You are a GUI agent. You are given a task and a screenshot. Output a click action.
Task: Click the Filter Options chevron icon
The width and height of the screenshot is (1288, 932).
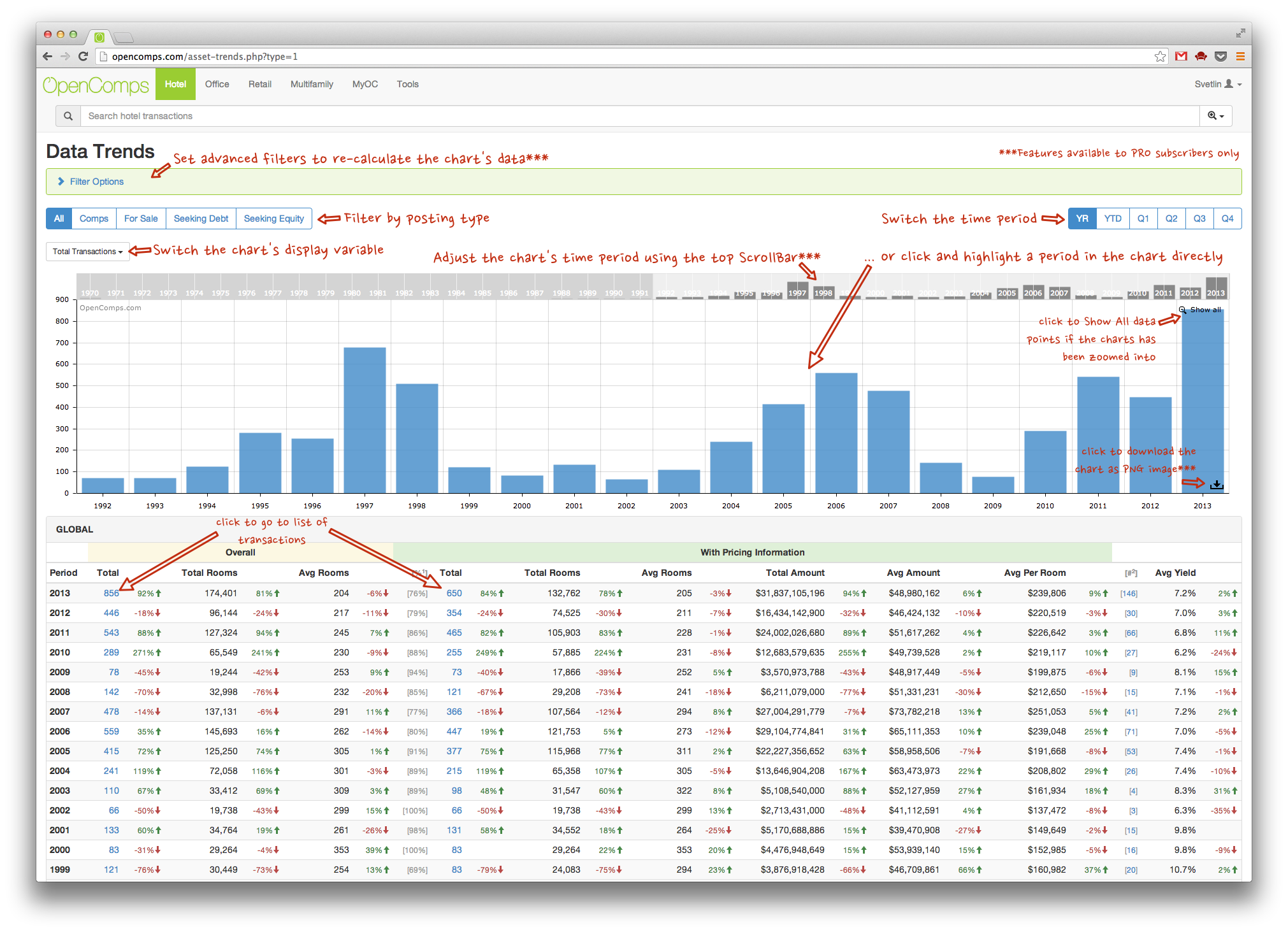click(x=62, y=181)
